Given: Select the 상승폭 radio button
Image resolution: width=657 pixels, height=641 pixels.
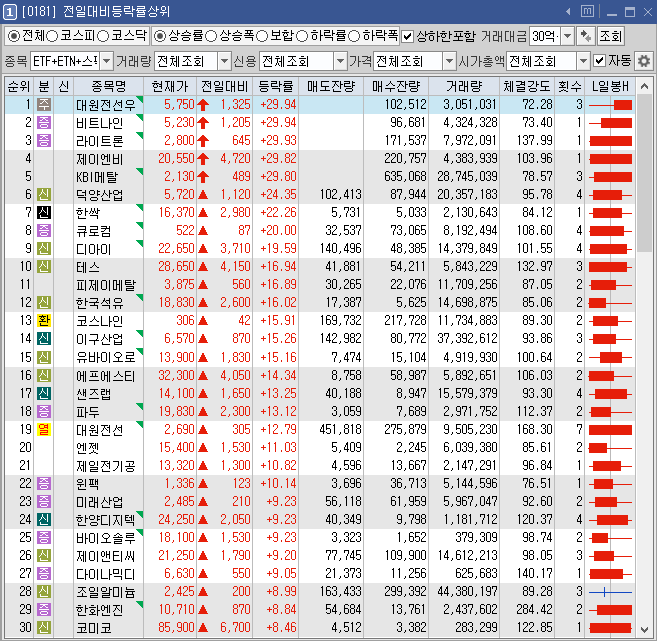Looking at the screenshot, I should pos(212,36).
